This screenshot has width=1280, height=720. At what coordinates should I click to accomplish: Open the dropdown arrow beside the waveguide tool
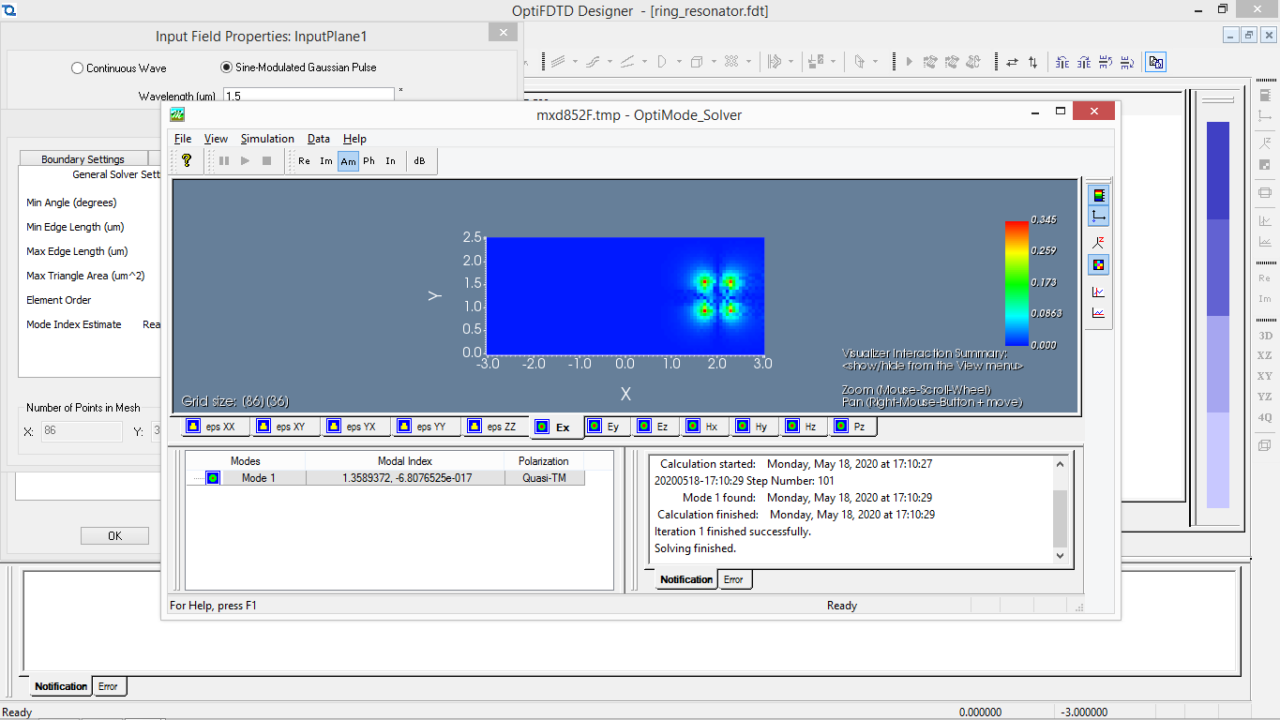click(574, 62)
